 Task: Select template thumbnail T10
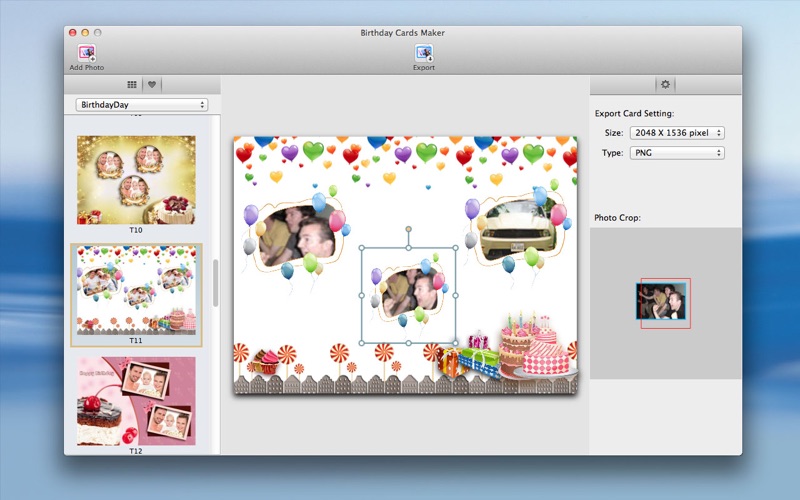pyautogui.click(x=136, y=180)
